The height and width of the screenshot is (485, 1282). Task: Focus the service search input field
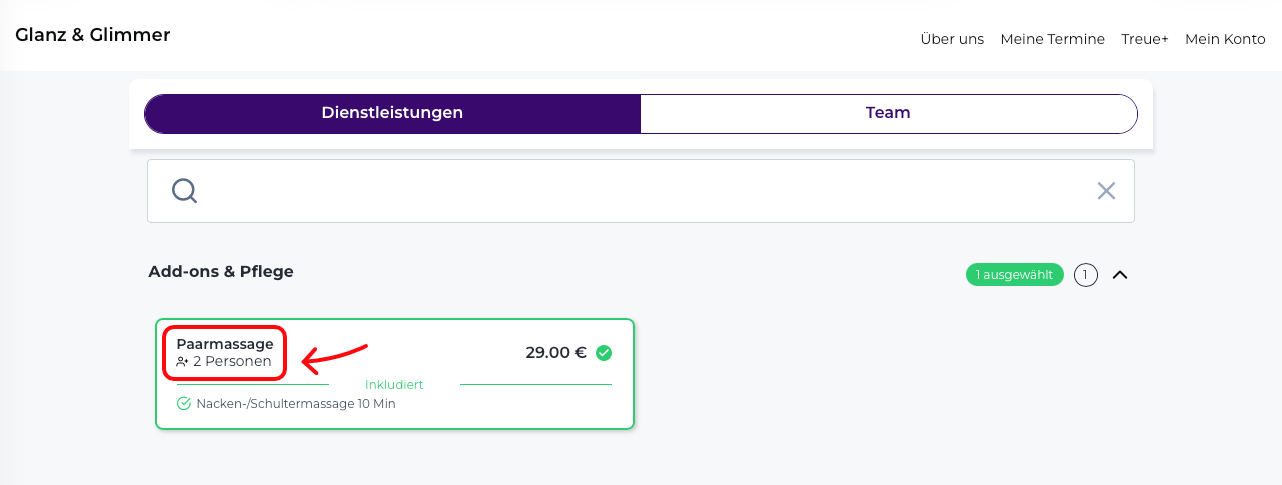pyautogui.click(x=640, y=191)
